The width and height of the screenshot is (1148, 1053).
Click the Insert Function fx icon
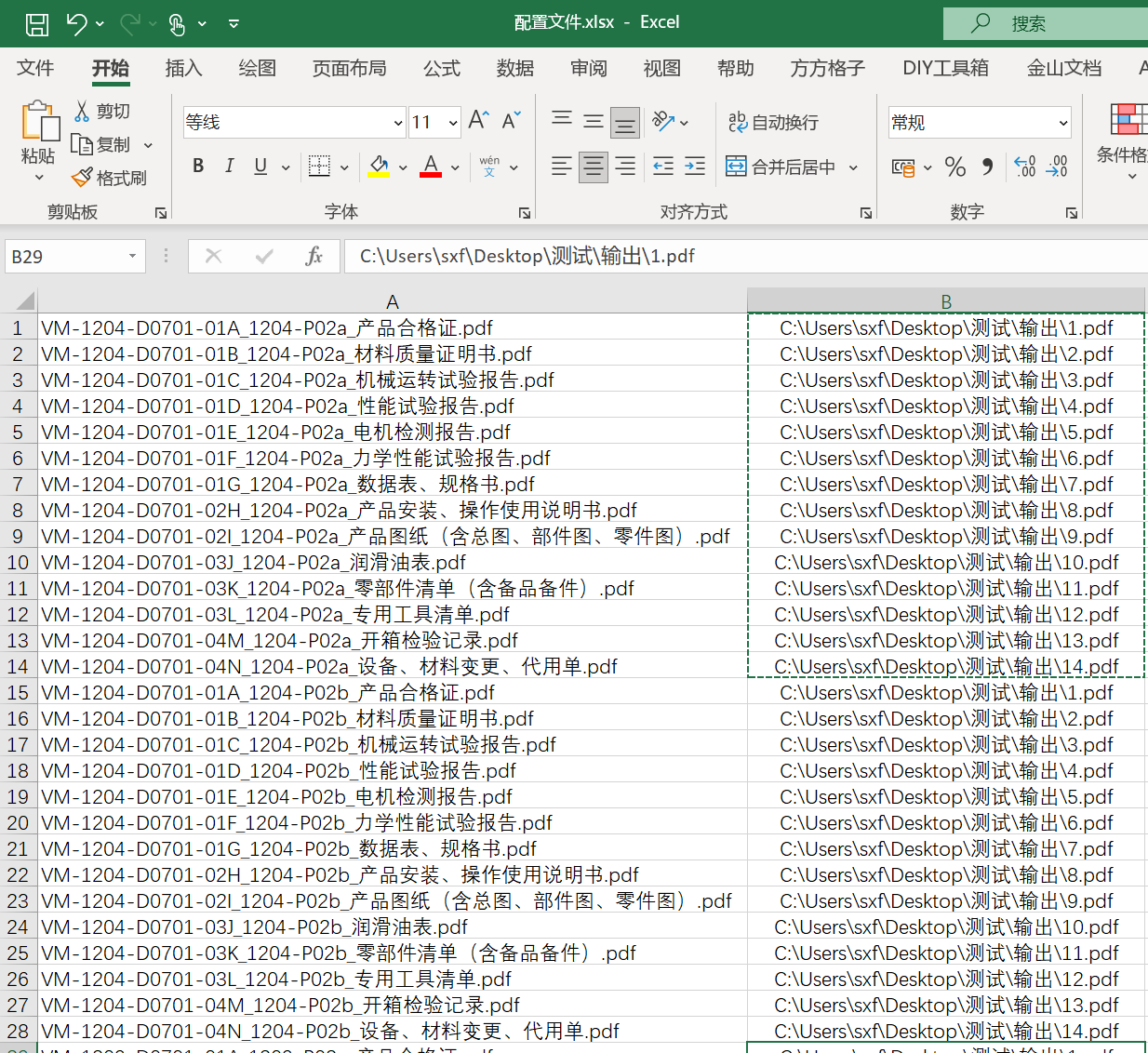coord(314,256)
